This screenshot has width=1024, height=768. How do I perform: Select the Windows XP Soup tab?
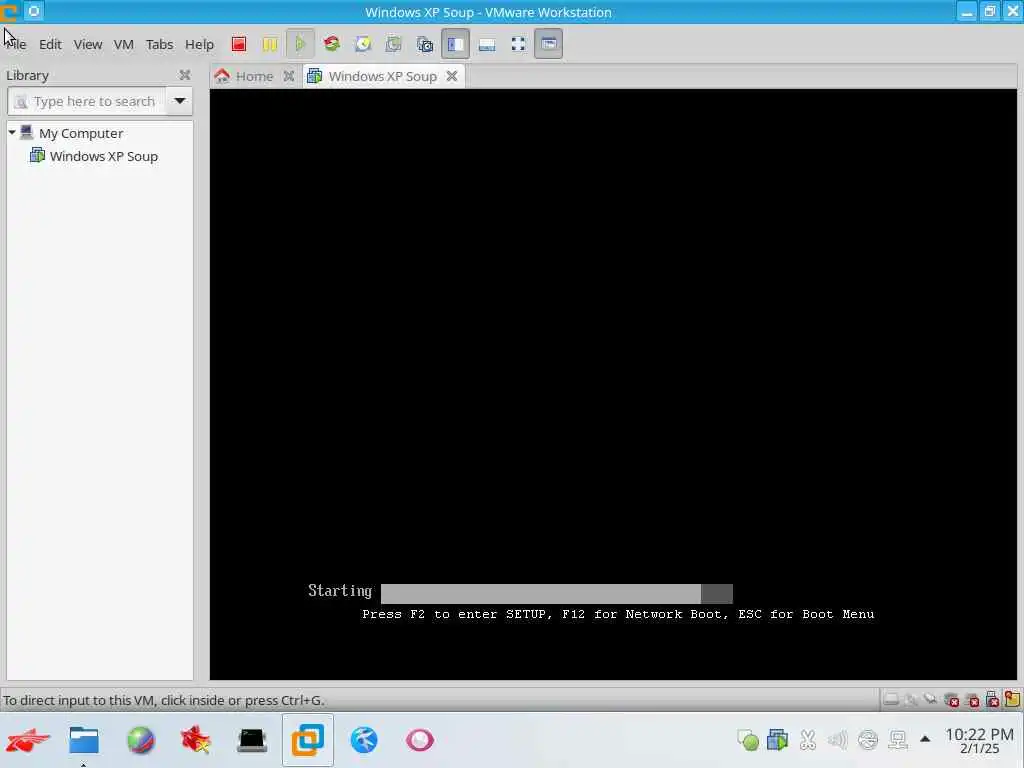(x=382, y=76)
